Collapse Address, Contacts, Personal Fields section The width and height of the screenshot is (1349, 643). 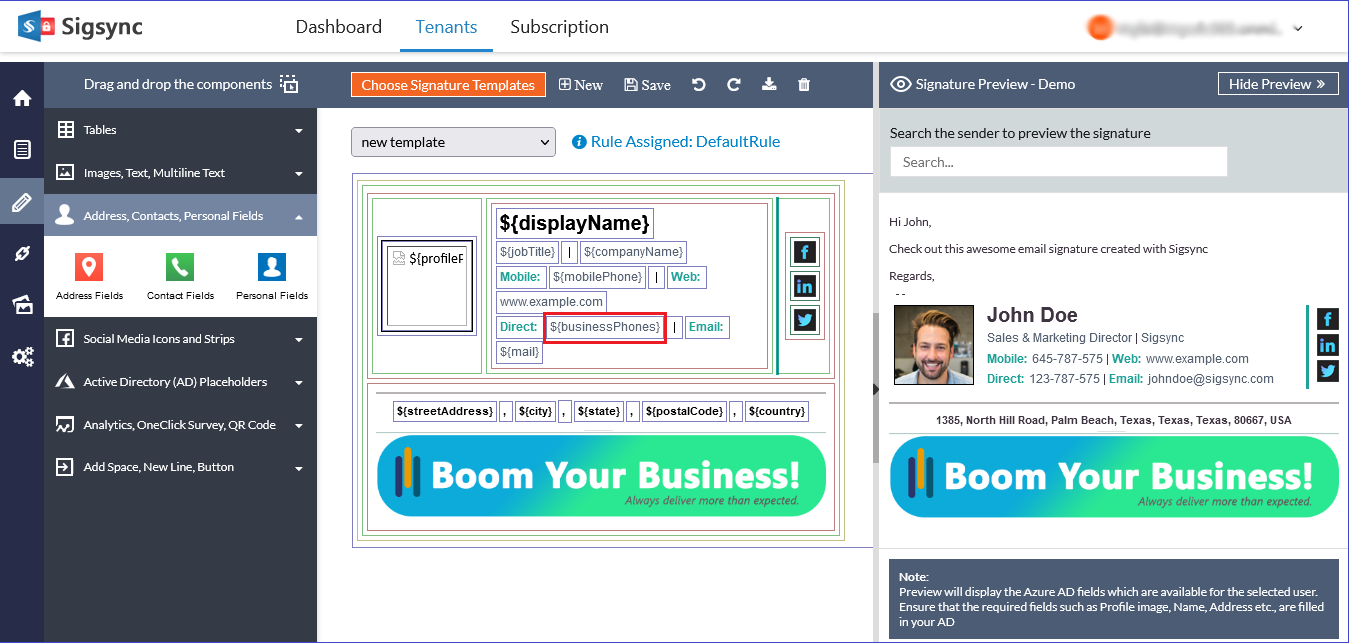click(180, 215)
